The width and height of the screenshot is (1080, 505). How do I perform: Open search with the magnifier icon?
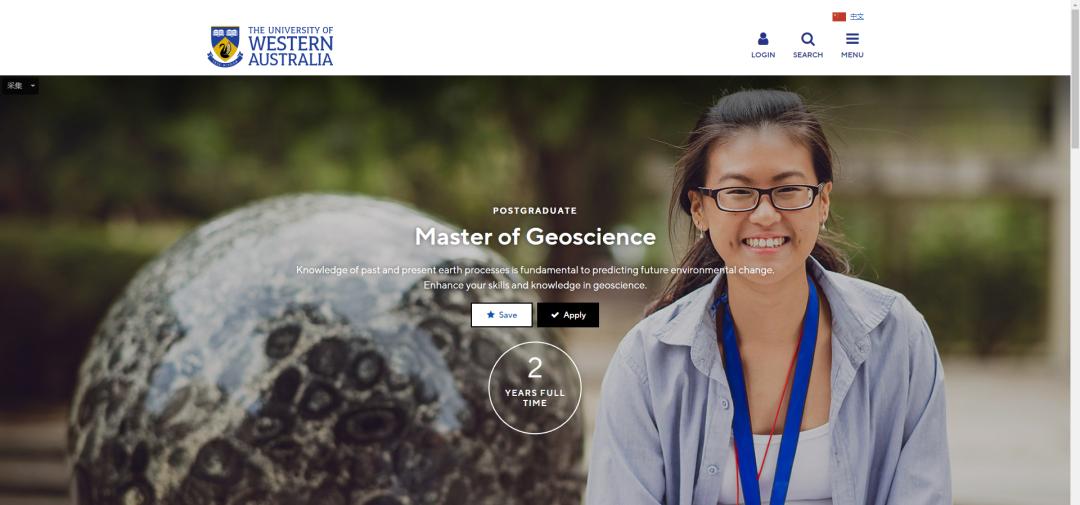(x=807, y=39)
